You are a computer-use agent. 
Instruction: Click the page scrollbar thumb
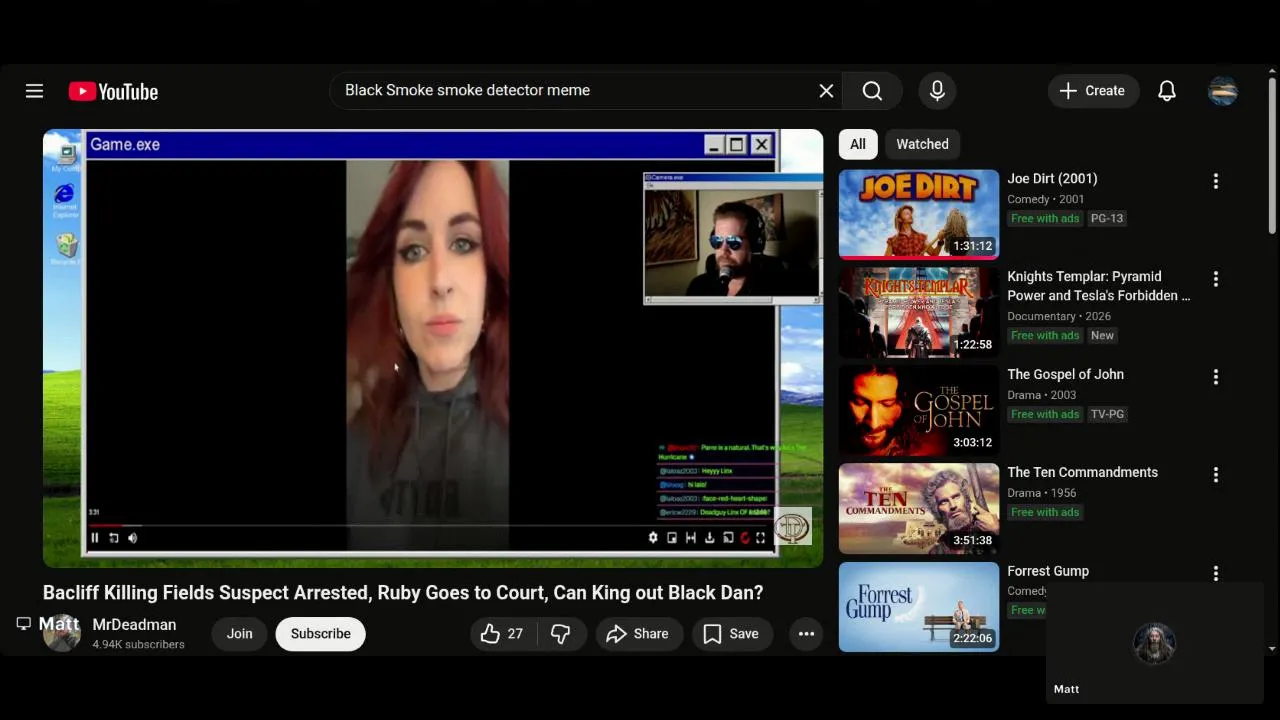1272,157
